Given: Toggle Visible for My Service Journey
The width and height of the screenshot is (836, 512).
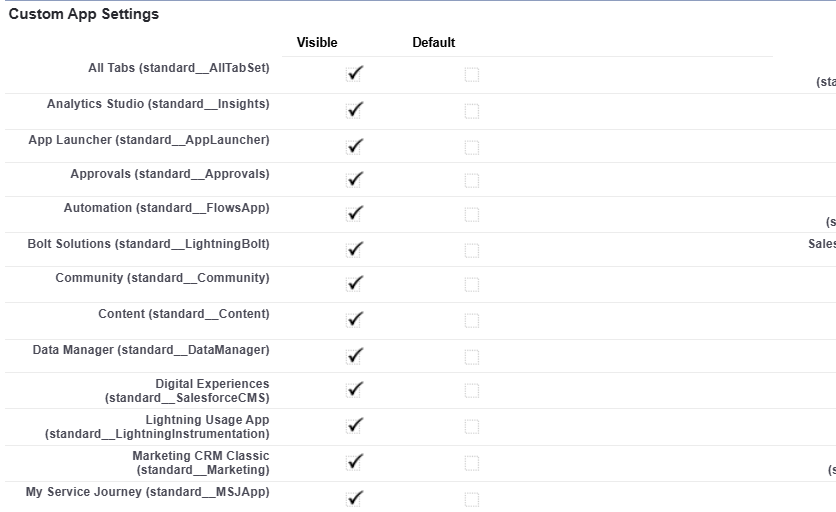Looking at the screenshot, I should 353,499.
